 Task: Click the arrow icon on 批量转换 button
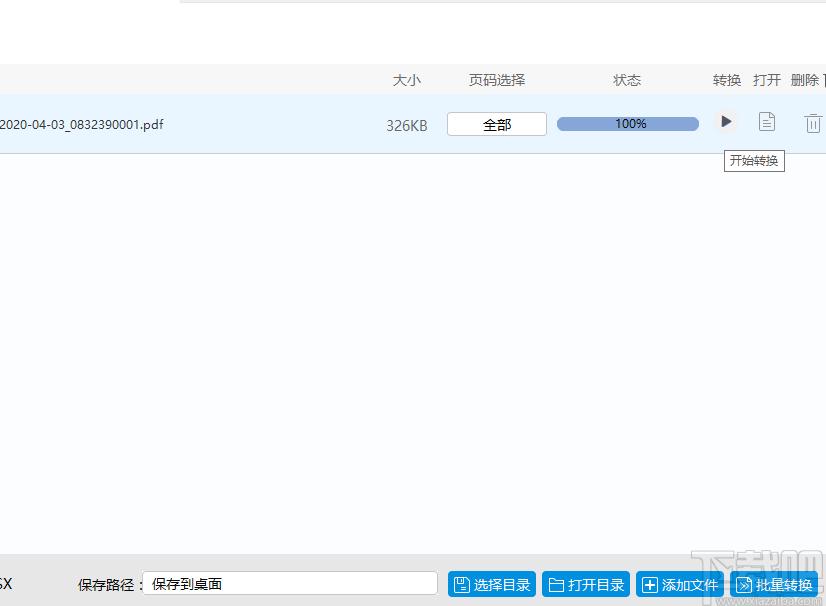point(744,585)
